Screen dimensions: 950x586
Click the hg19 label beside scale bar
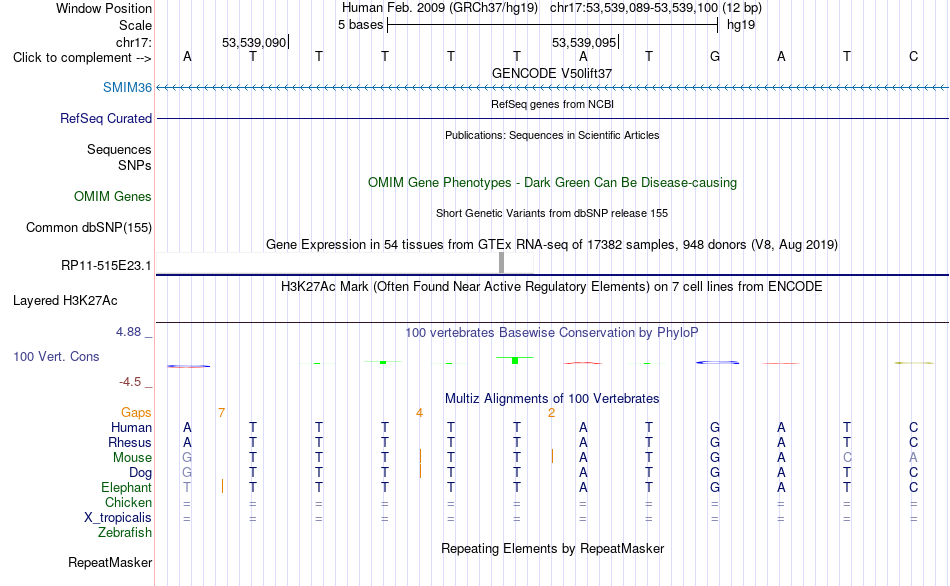pos(740,25)
